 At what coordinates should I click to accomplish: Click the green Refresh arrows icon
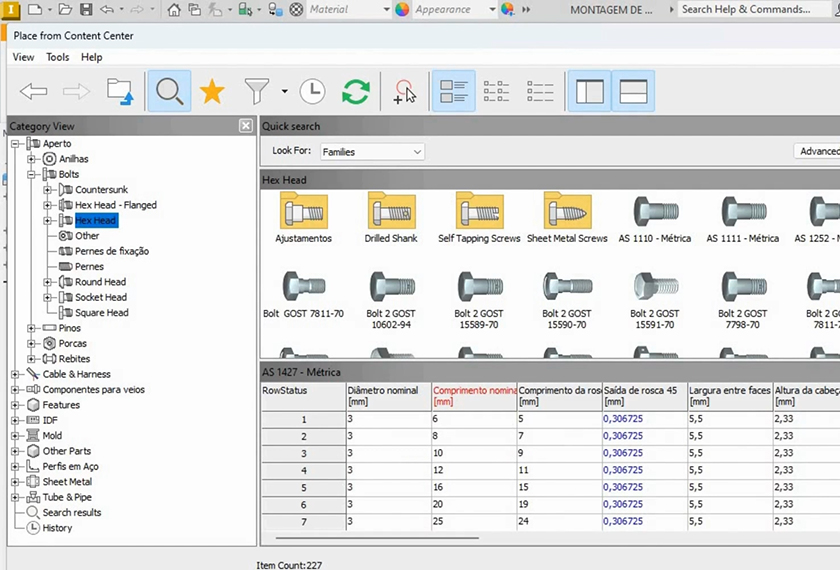[355, 92]
